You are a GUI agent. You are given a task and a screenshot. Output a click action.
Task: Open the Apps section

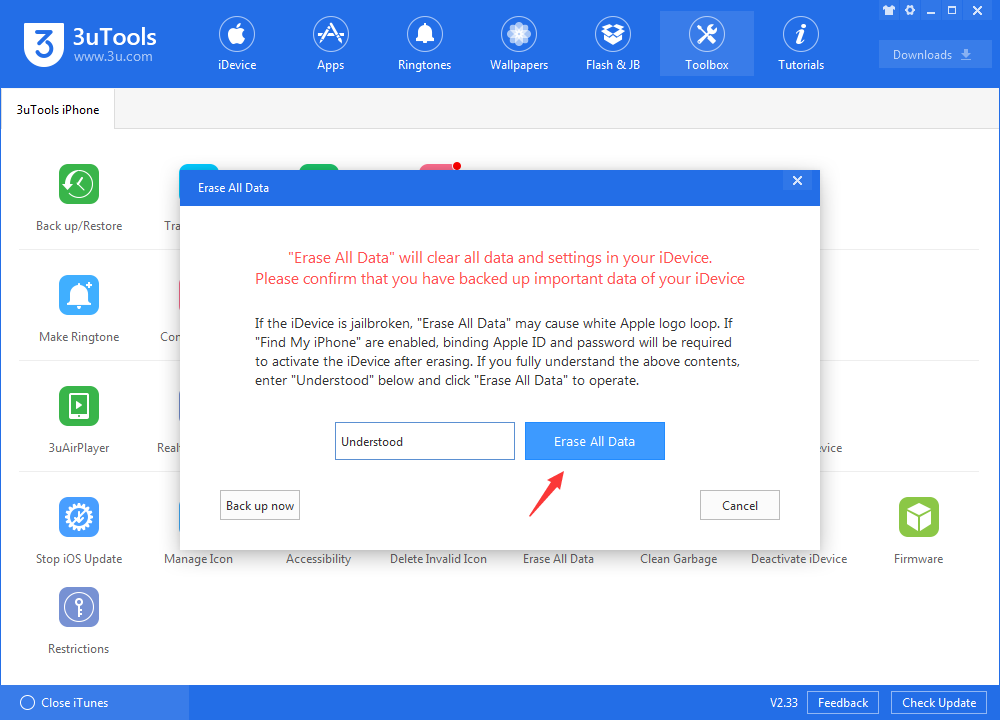click(330, 44)
